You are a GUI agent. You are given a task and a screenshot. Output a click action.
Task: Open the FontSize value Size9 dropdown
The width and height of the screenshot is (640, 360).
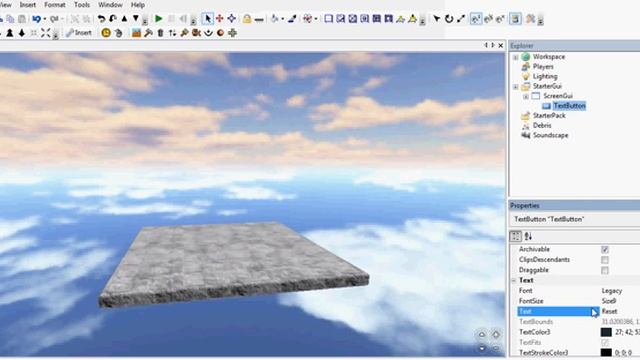(x=609, y=301)
